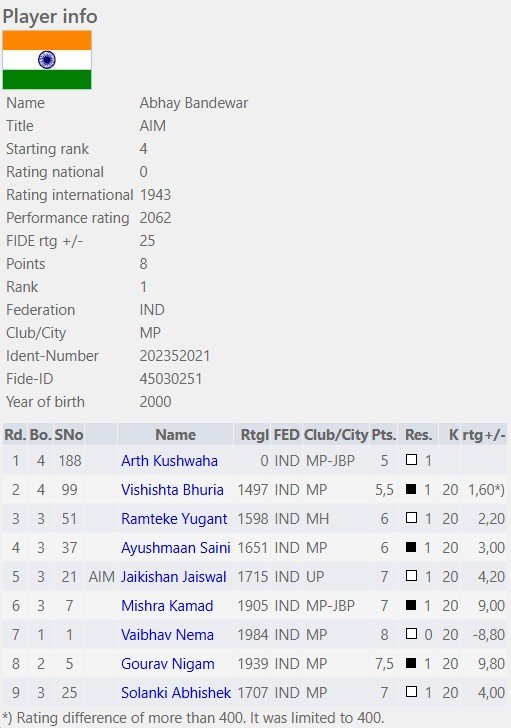Click black piece icon in round 8

click(411, 663)
